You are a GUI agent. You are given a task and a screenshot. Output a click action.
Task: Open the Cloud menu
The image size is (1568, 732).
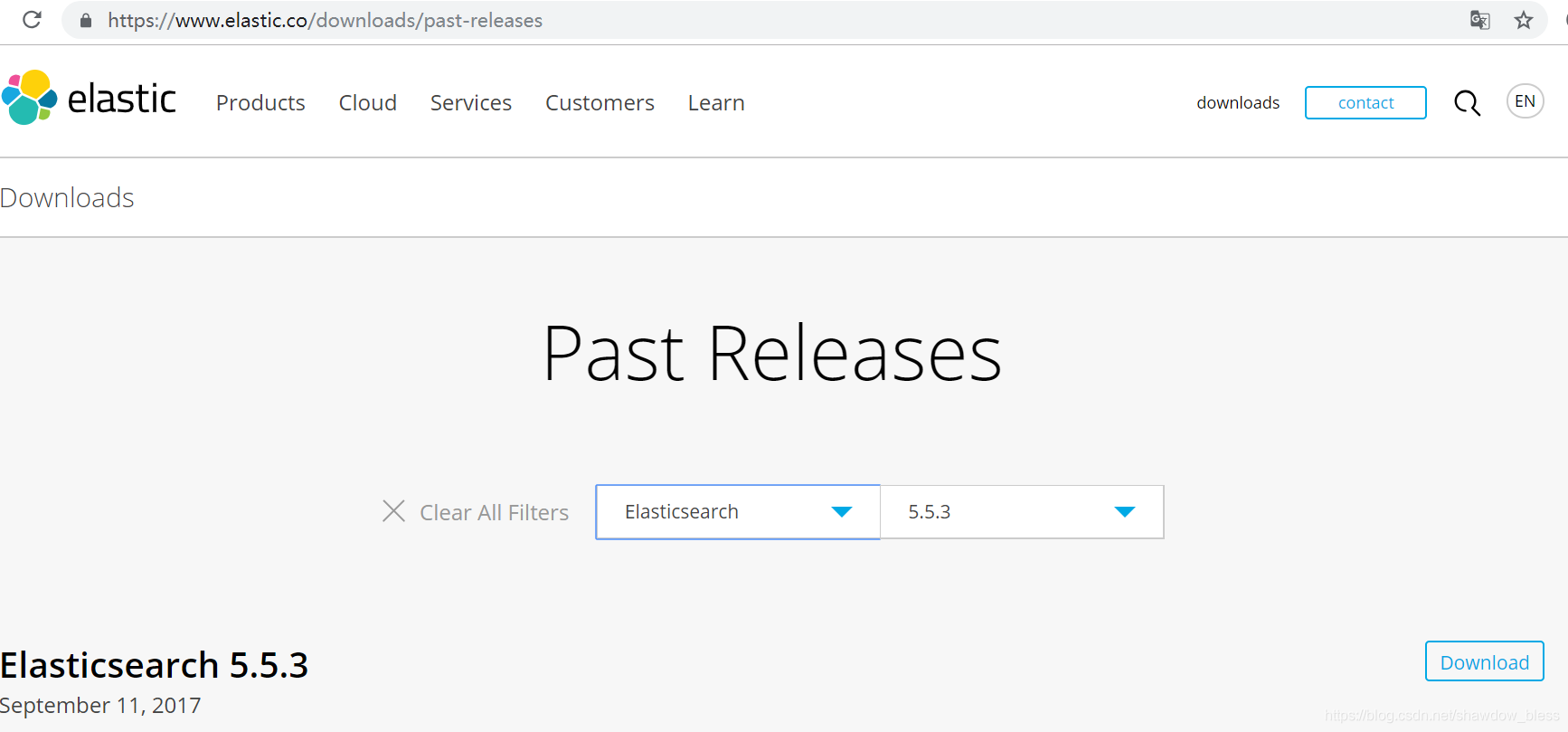(x=368, y=103)
